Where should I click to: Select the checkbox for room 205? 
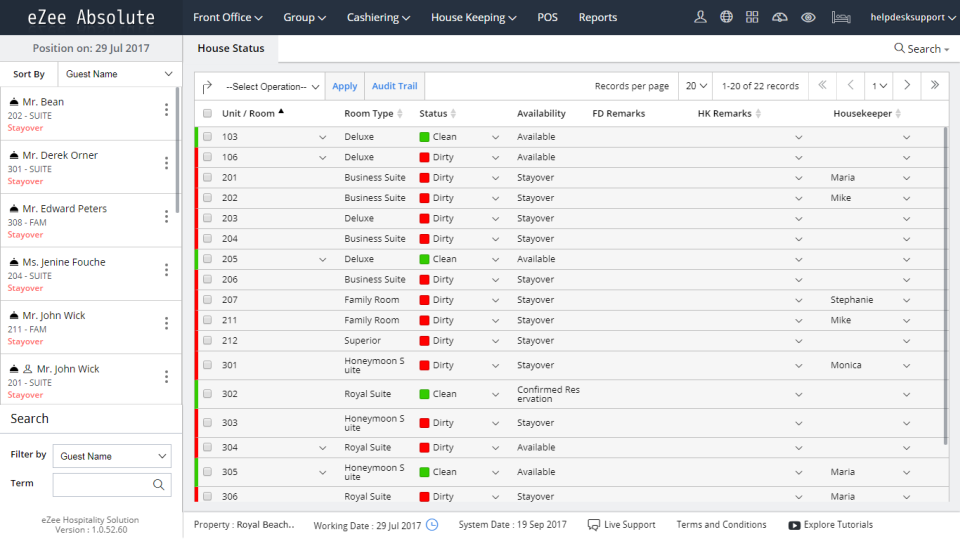click(207, 259)
